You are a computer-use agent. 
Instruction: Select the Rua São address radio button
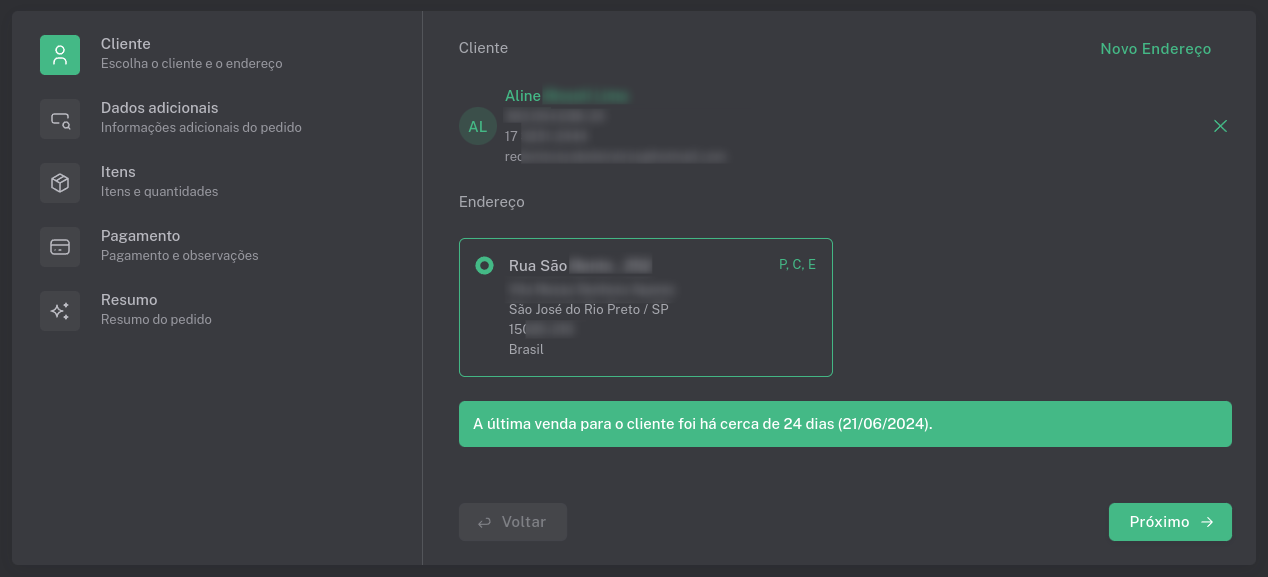pyautogui.click(x=485, y=265)
